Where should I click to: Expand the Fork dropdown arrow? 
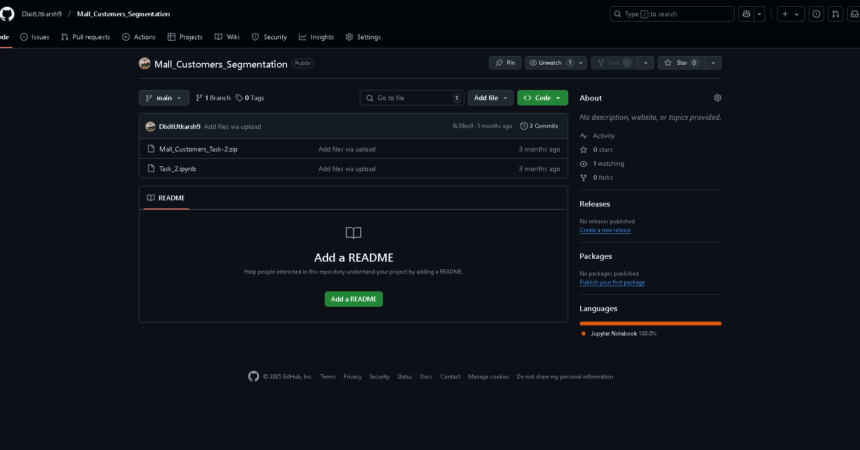point(646,63)
